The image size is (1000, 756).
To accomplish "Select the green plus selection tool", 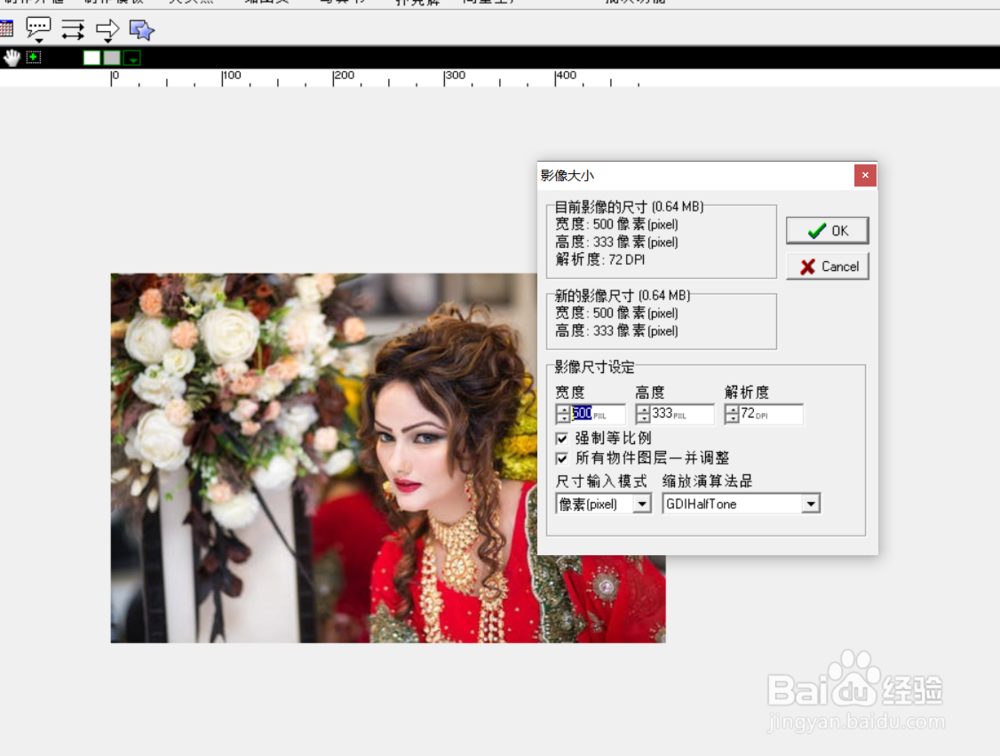I will pos(34,57).
